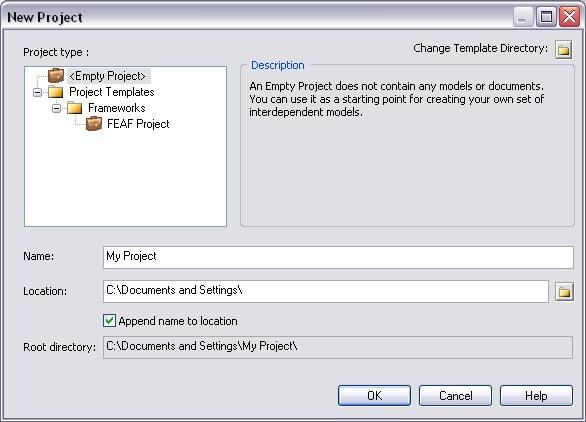This screenshot has height=422, width=586.
Task: Click the Cancel button
Action: tap(455, 395)
